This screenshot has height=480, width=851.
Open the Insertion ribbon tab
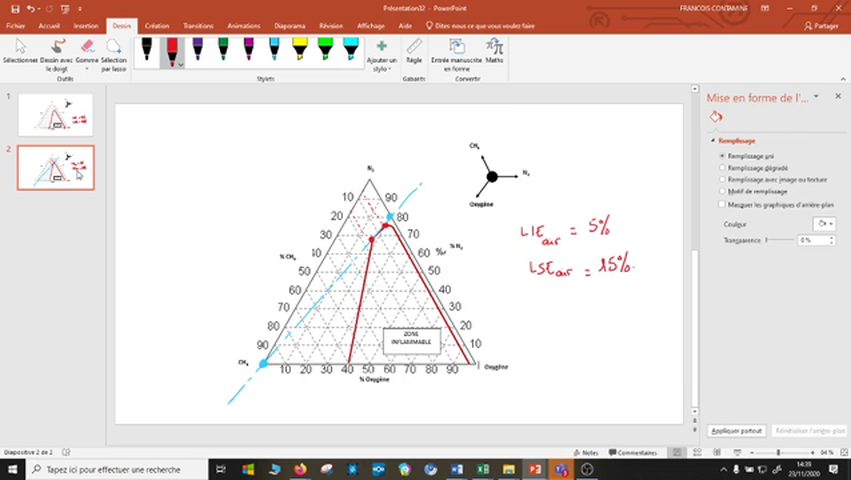[86, 25]
